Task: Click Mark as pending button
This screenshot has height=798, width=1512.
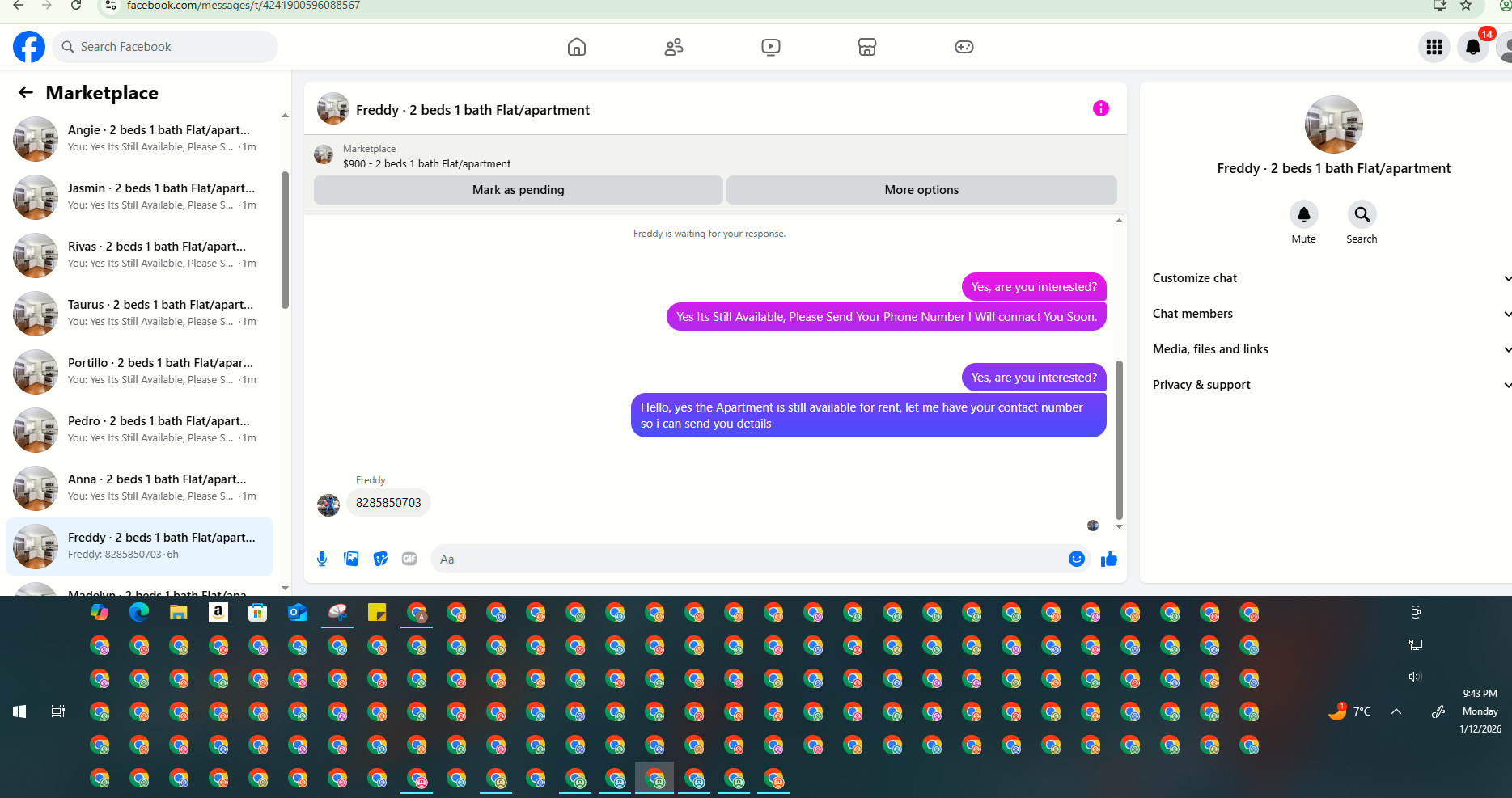Action: (519, 190)
